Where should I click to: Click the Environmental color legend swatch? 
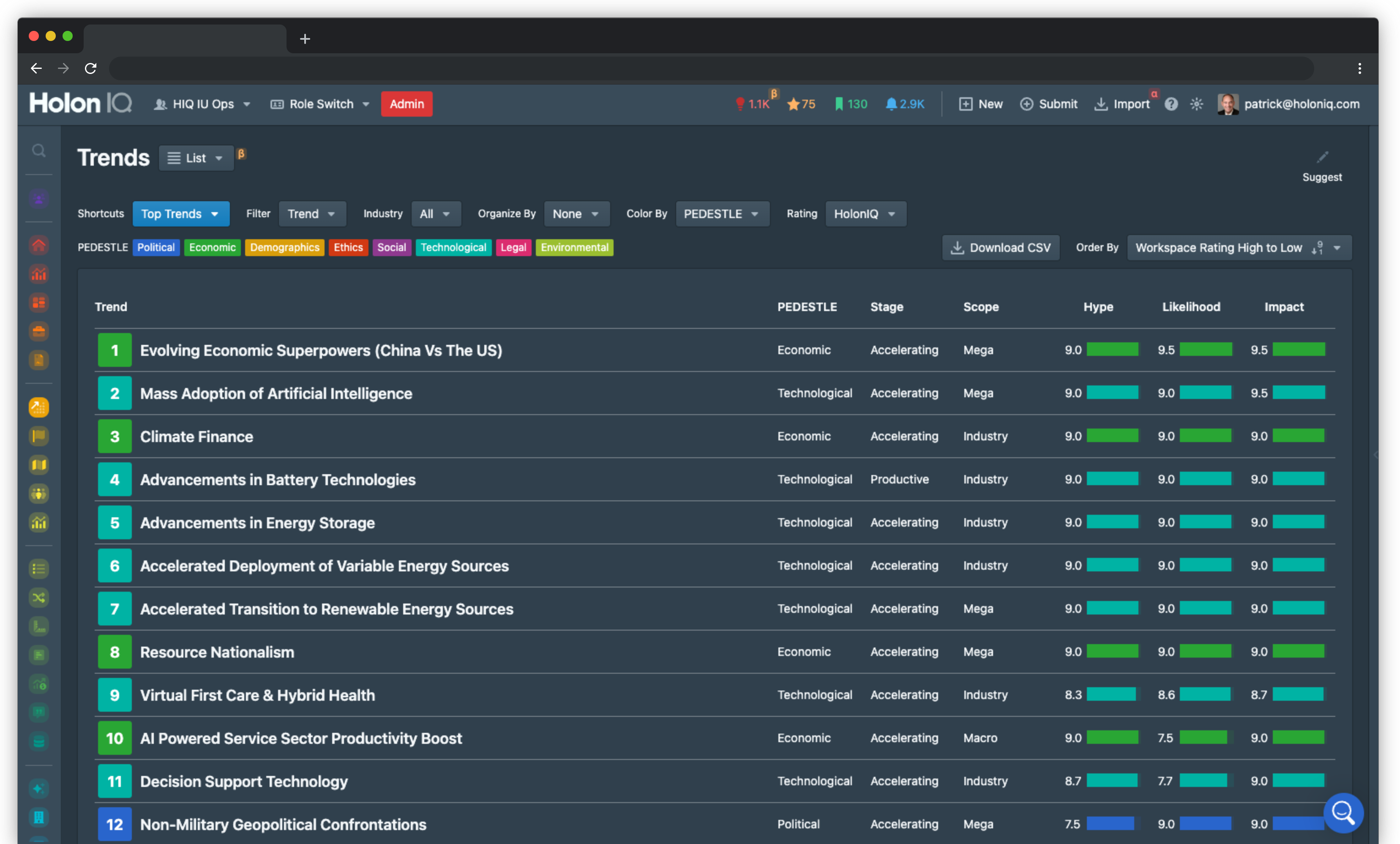574,247
